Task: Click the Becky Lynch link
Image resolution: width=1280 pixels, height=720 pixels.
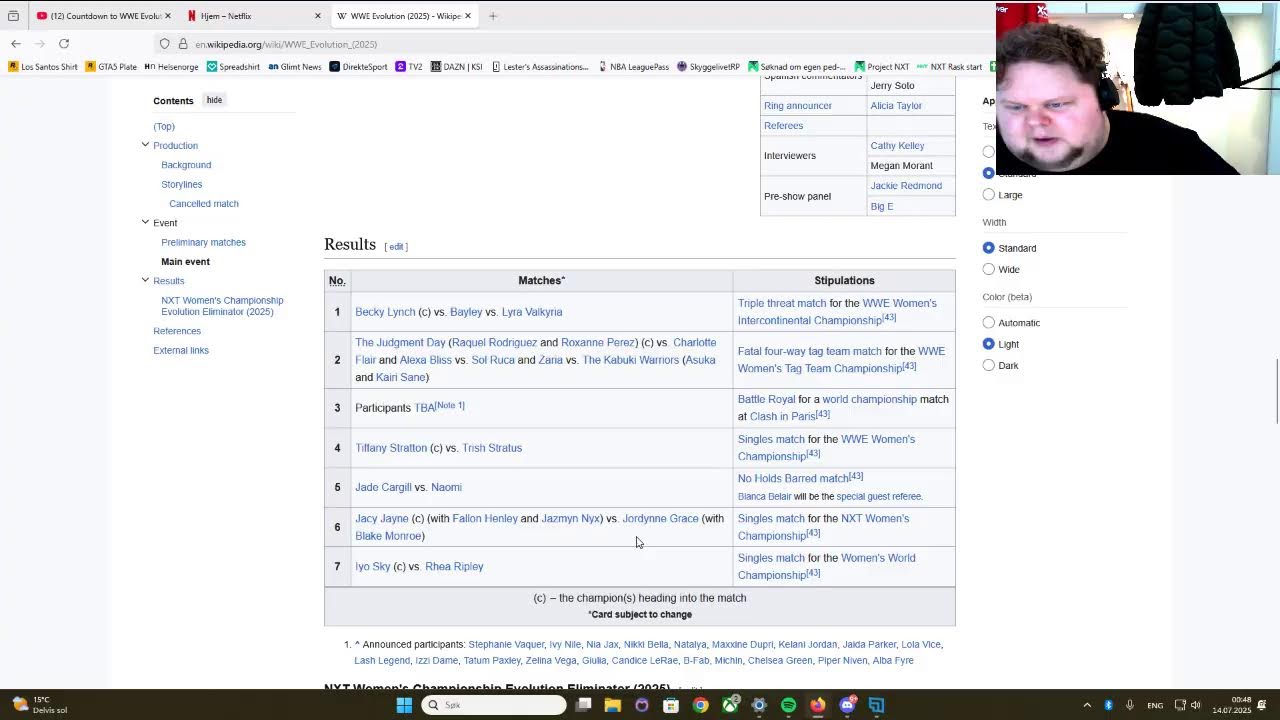Action: click(x=385, y=312)
